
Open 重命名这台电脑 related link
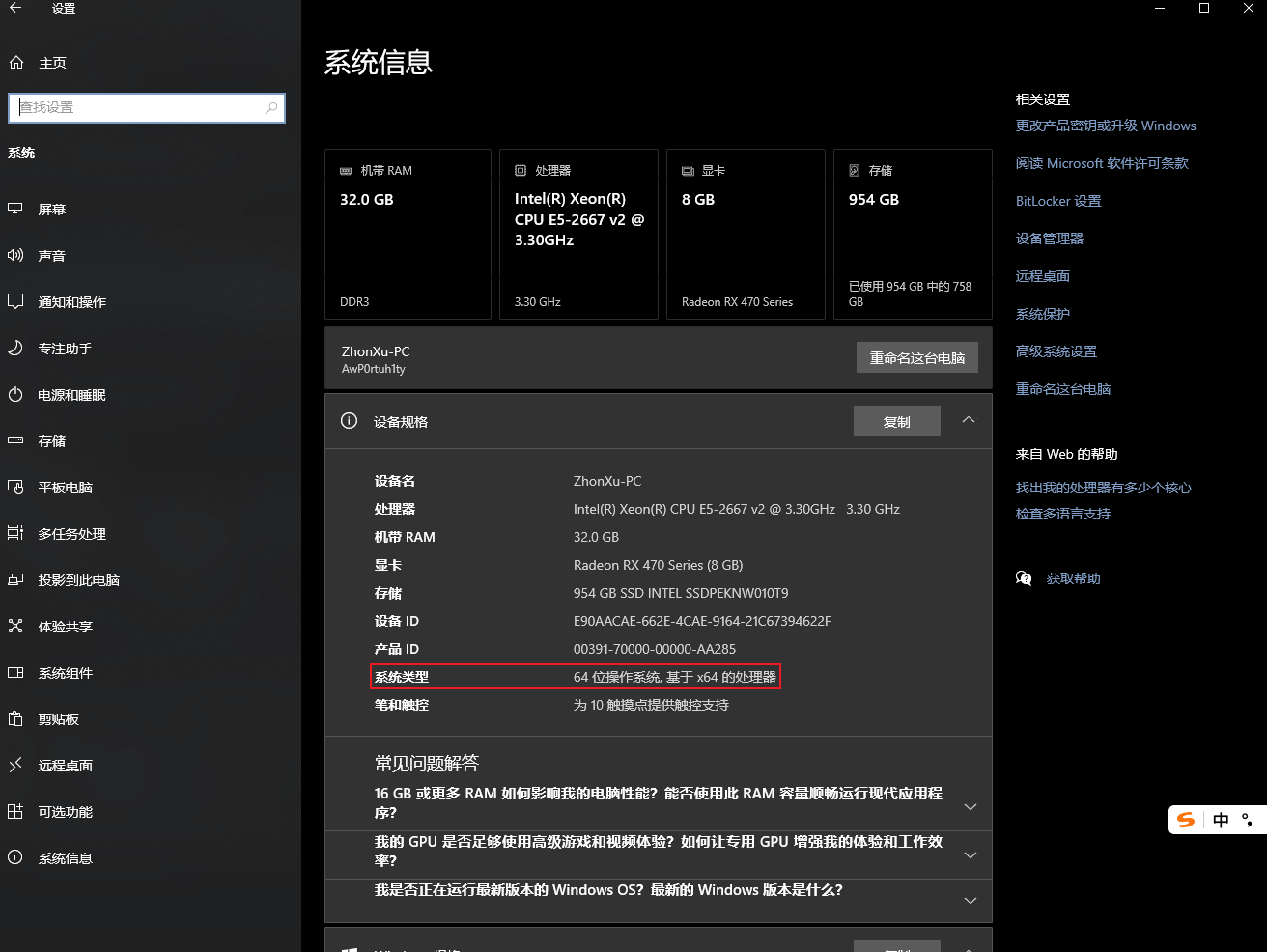point(1063,389)
